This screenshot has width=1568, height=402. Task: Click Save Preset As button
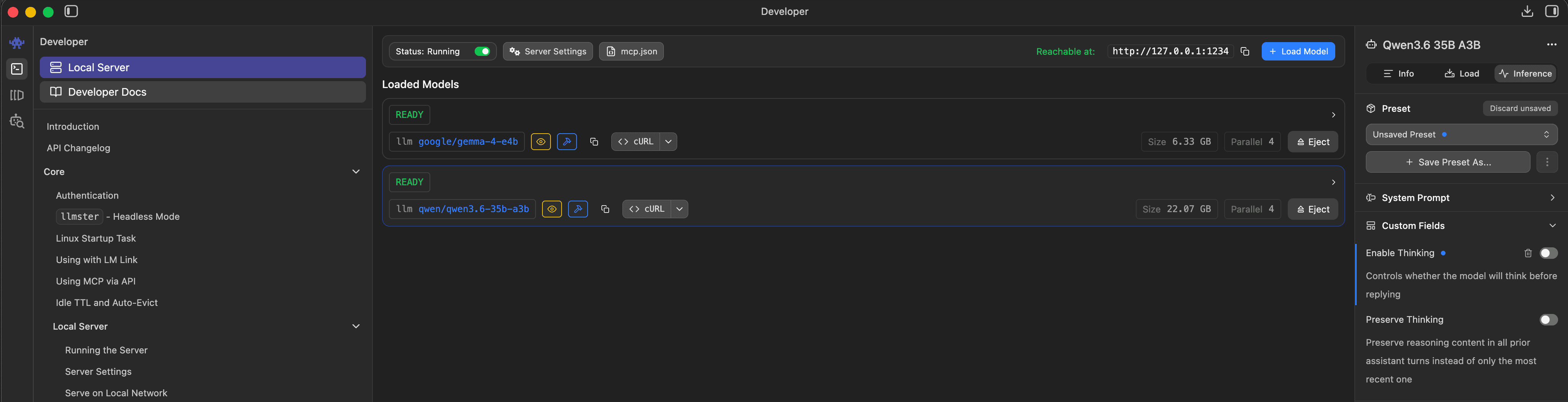tap(1448, 162)
